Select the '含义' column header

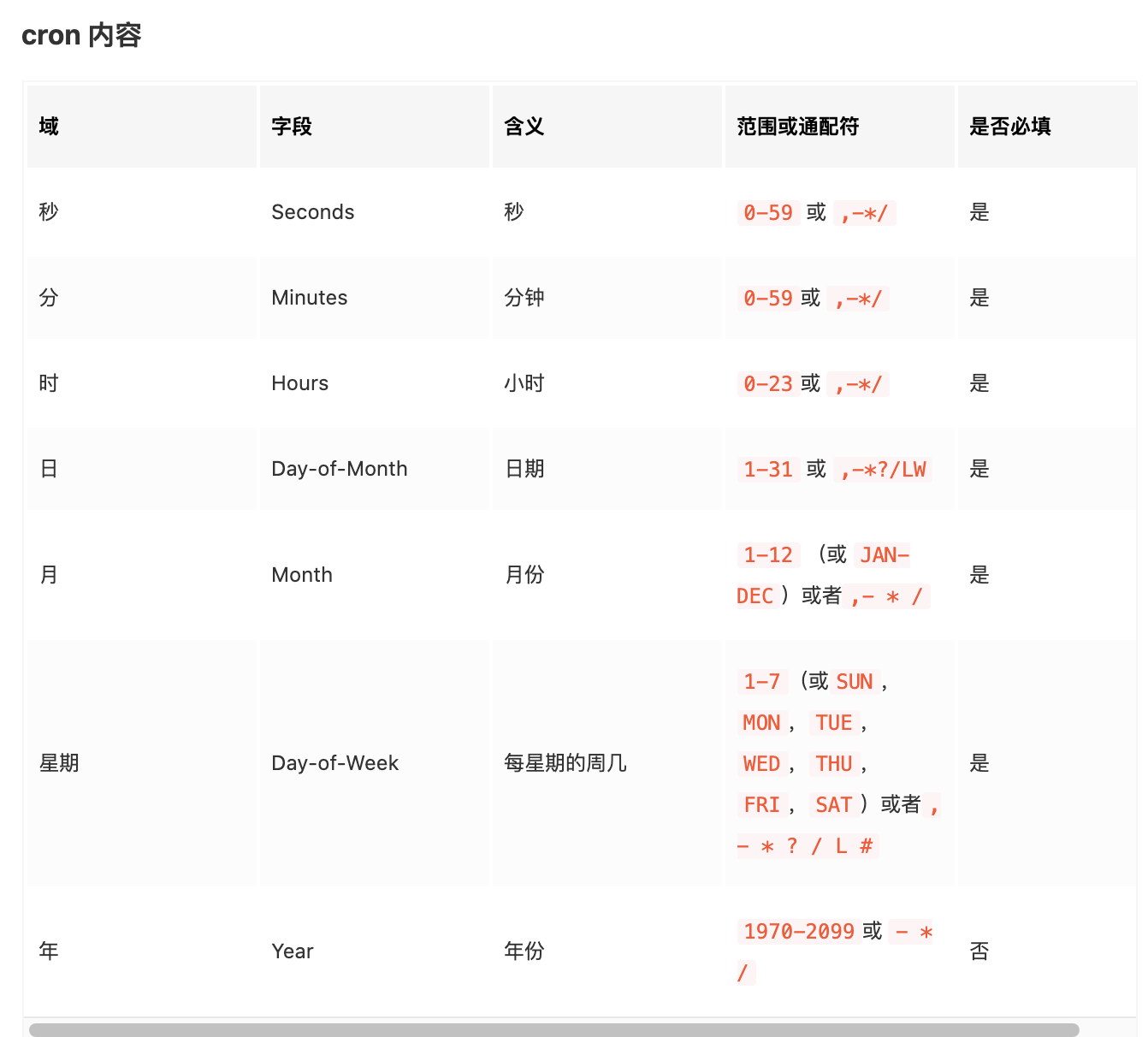pyautogui.click(x=607, y=127)
